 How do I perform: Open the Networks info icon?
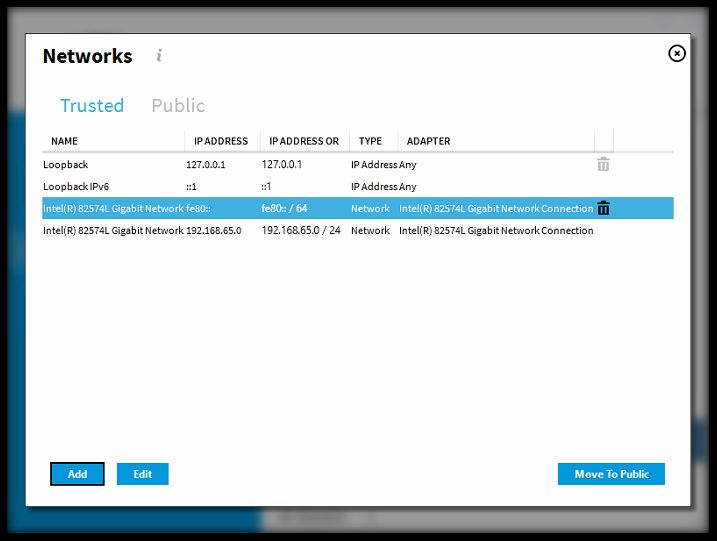[159, 56]
